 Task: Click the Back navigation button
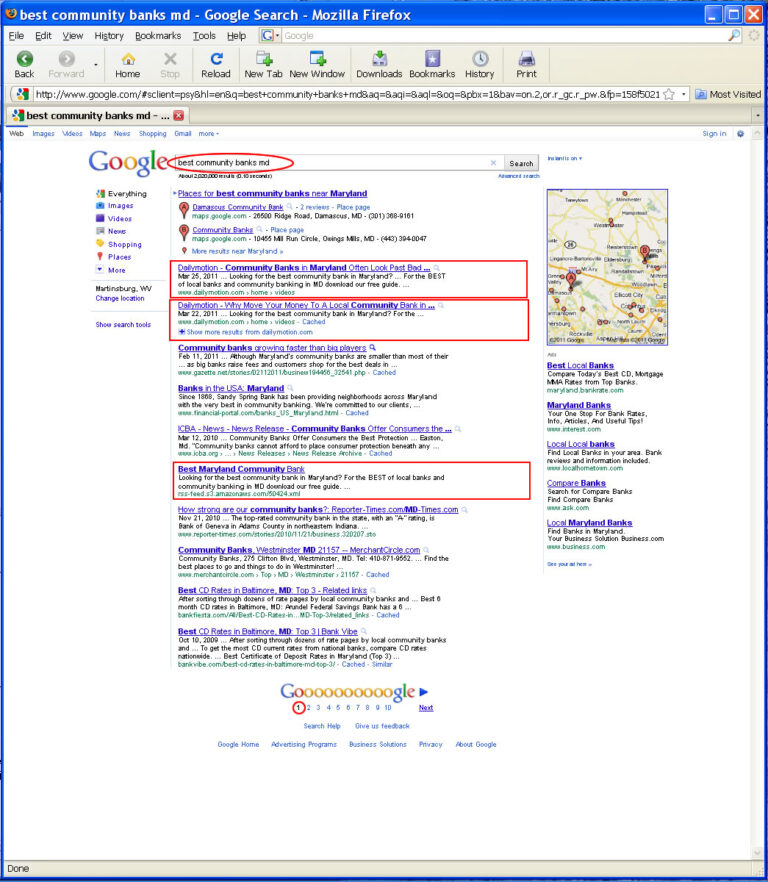coord(24,65)
